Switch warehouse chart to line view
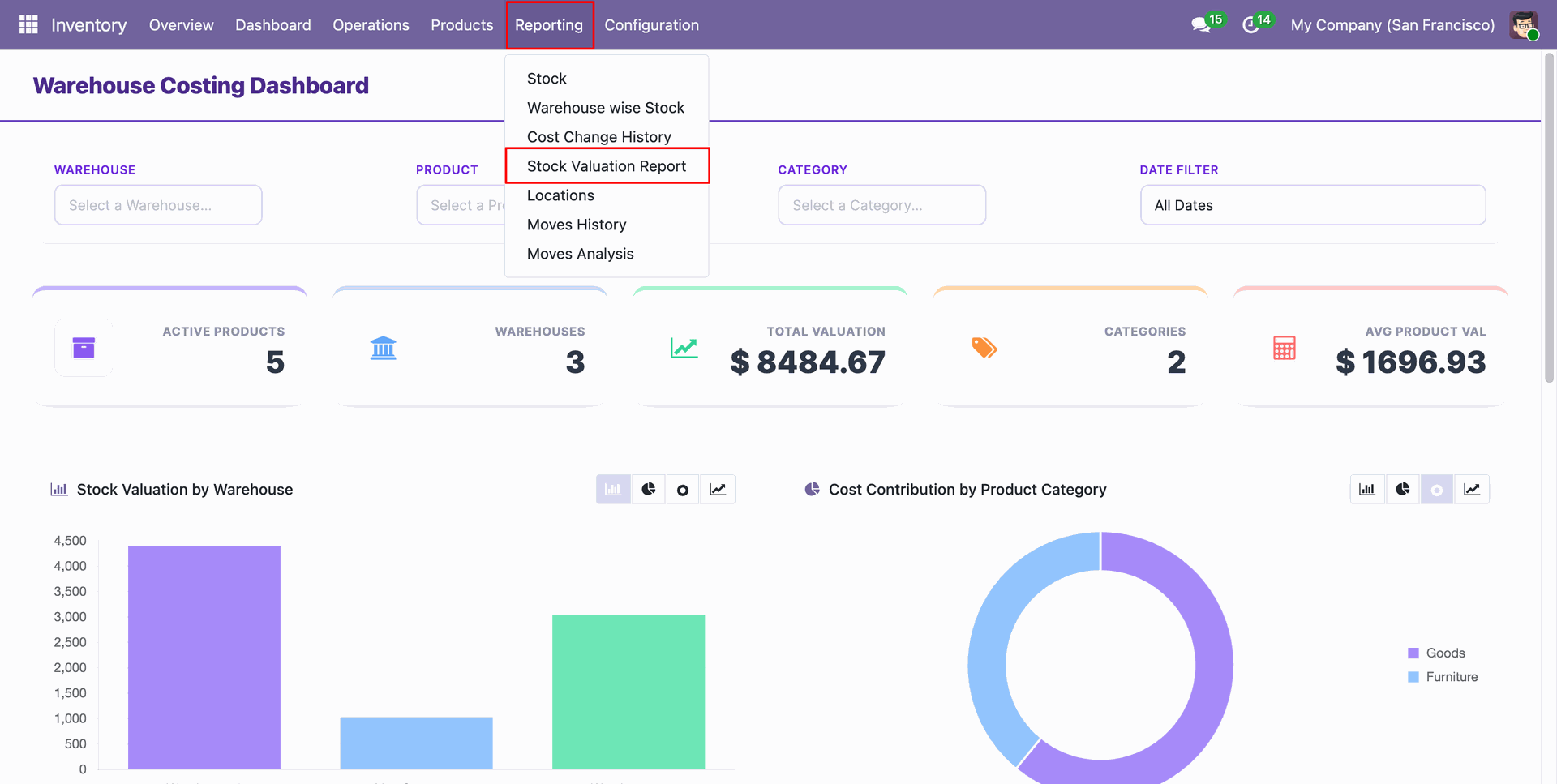The height and width of the screenshot is (784, 1557). [718, 490]
